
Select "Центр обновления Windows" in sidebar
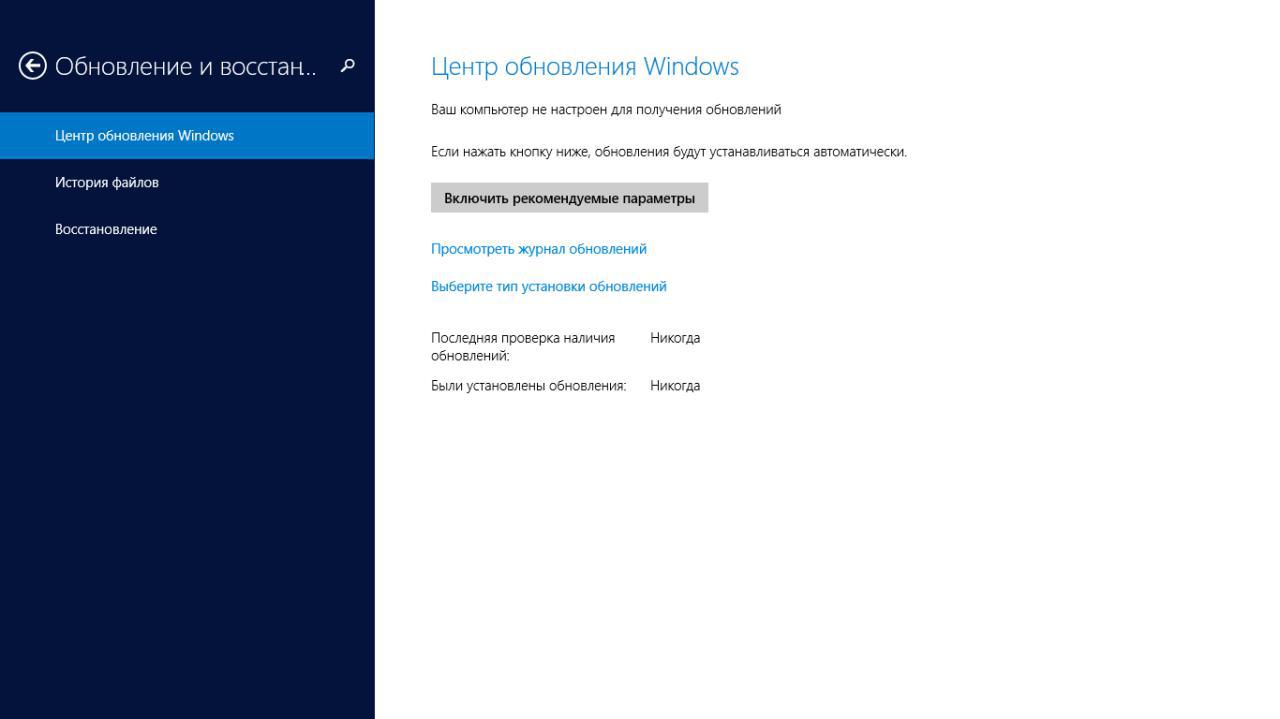point(144,136)
